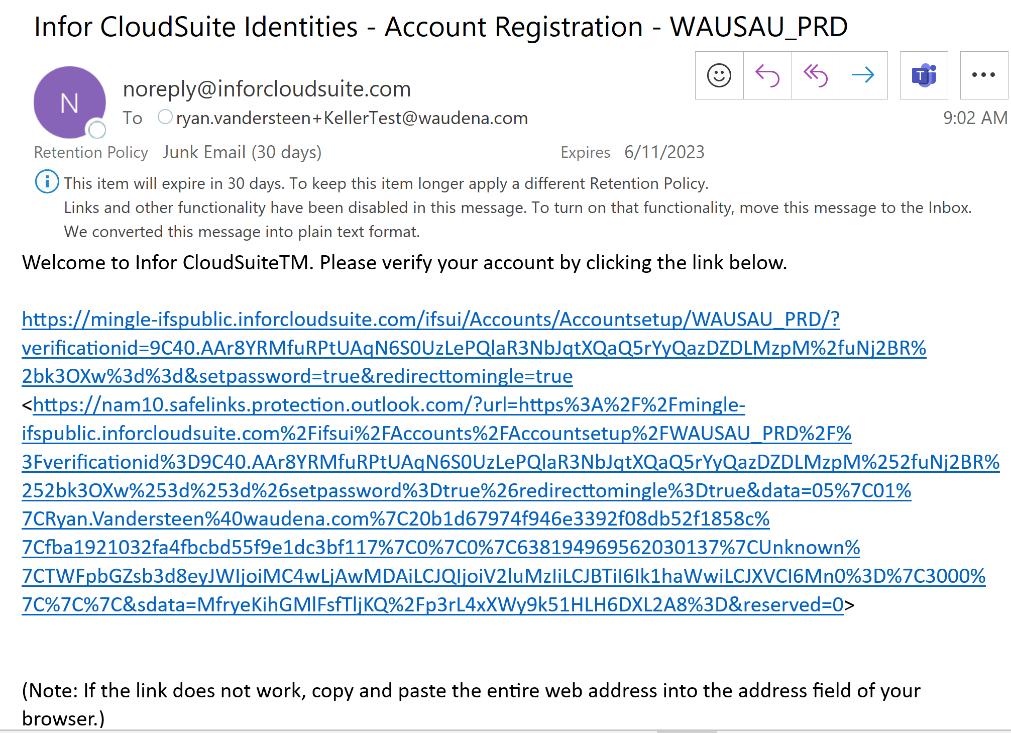Reply using the single left arrow icon
This screenshot has width=1011, height=733.
767,76
